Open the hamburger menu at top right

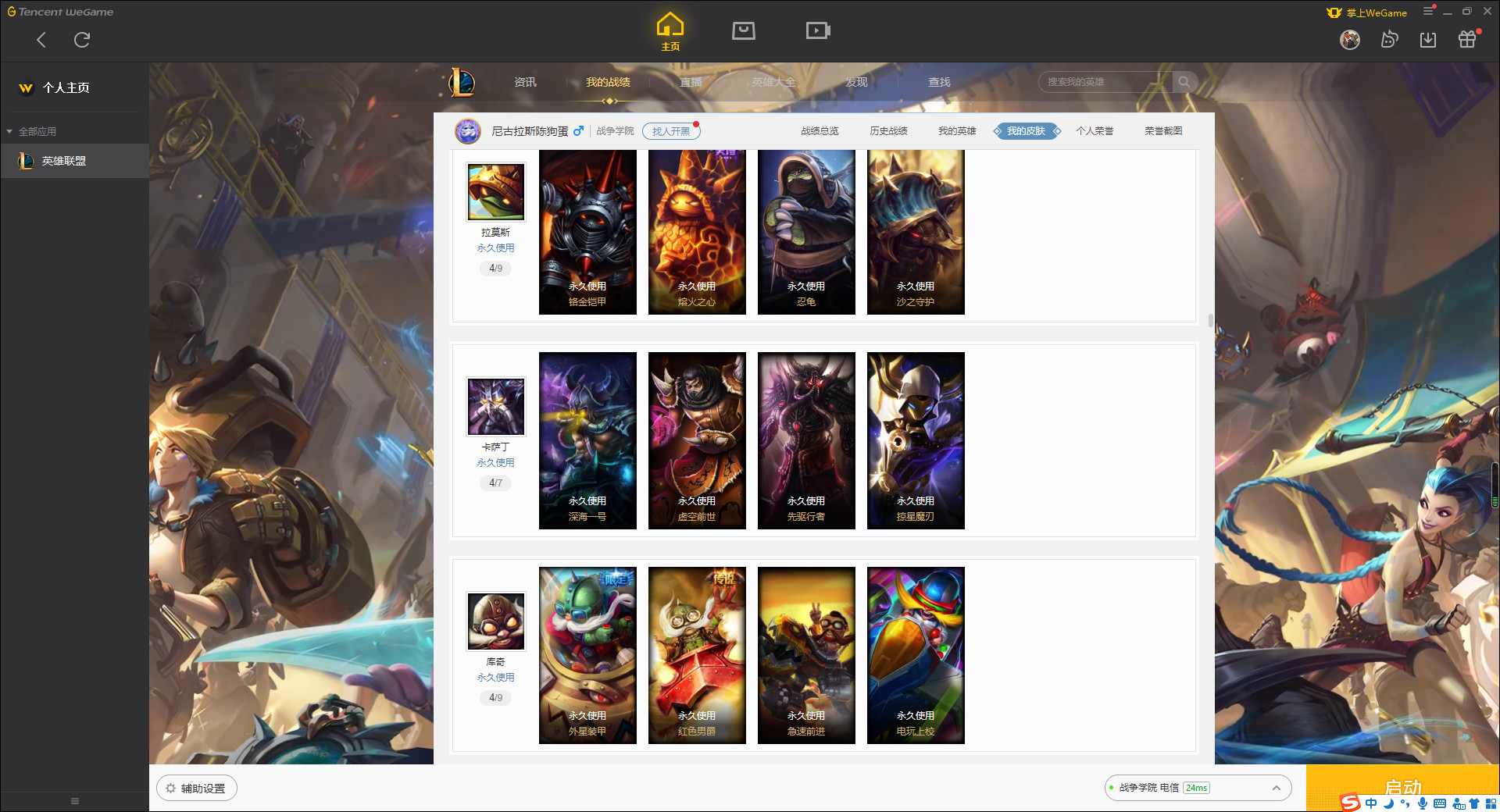(x=1428, y=12)
